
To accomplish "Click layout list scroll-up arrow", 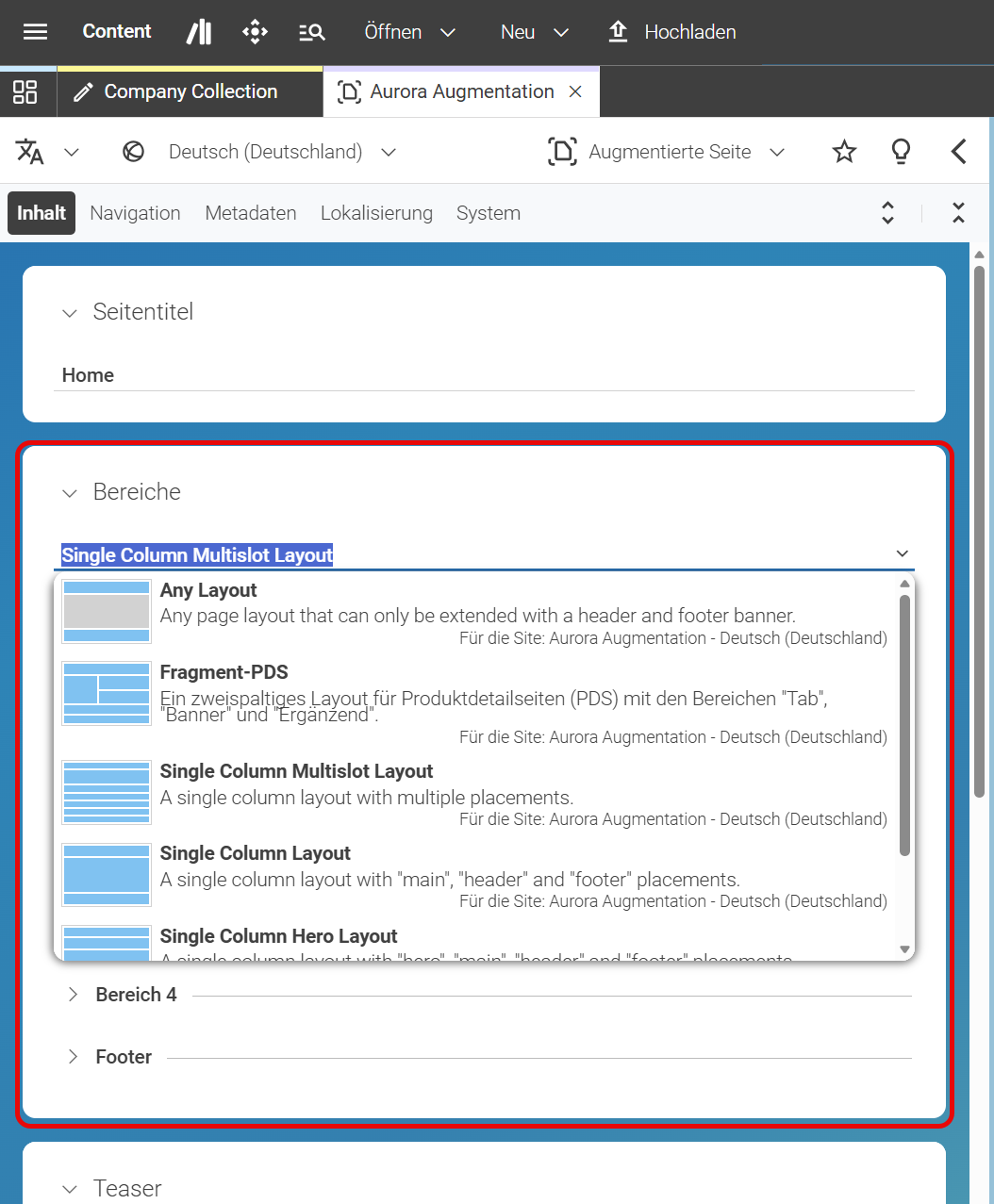I will [x=904, y=584].
